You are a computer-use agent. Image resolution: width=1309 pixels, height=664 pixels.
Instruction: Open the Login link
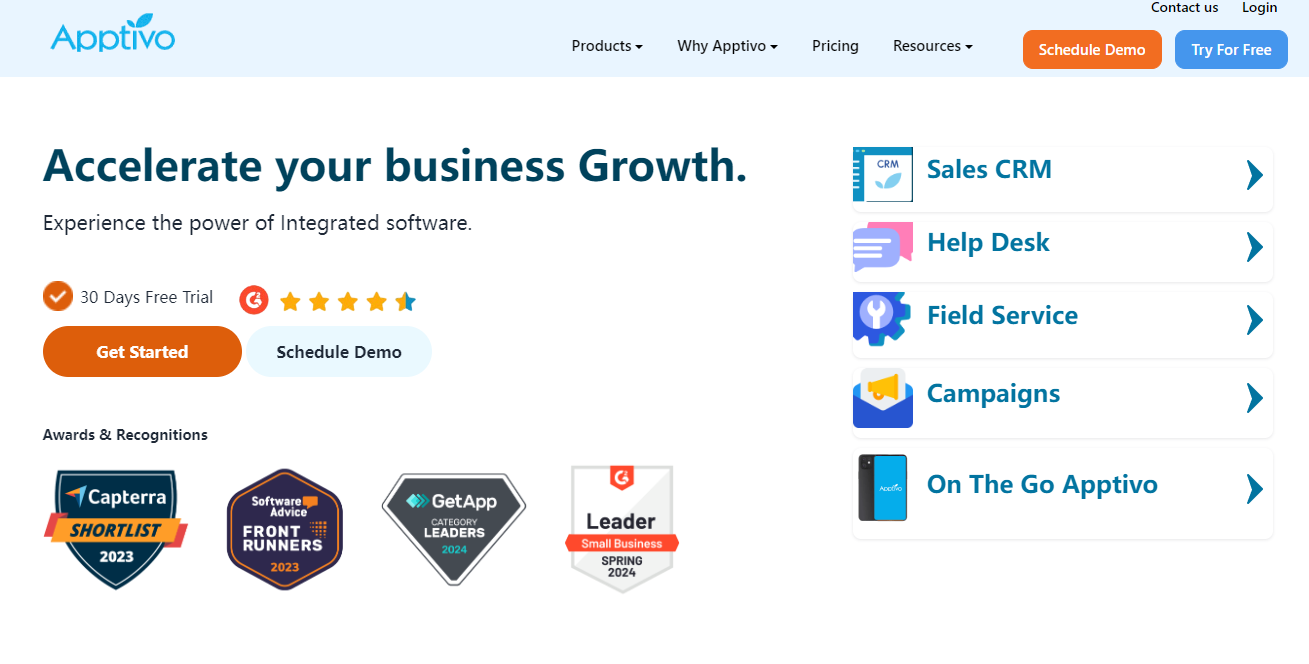pos(1259,8)
